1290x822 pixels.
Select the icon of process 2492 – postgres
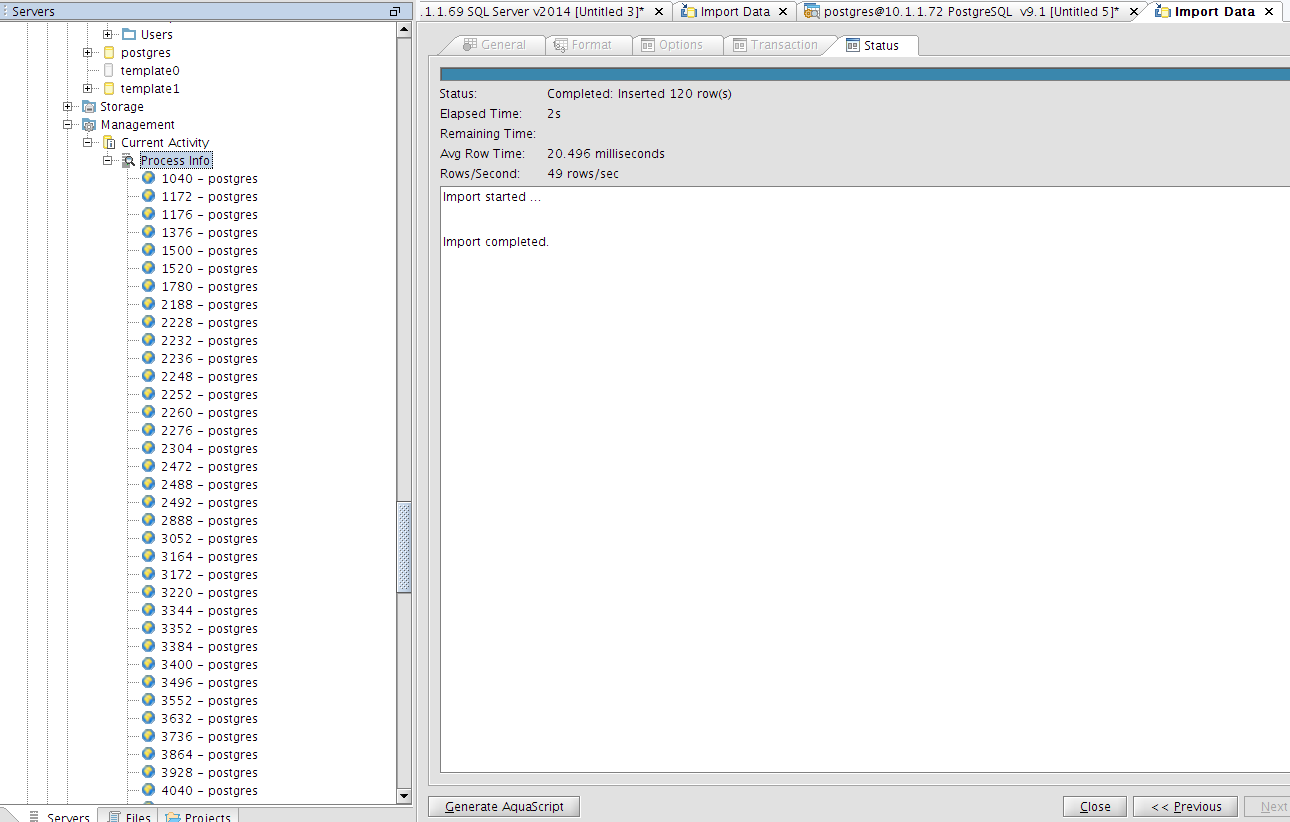(x=149, y=502)
